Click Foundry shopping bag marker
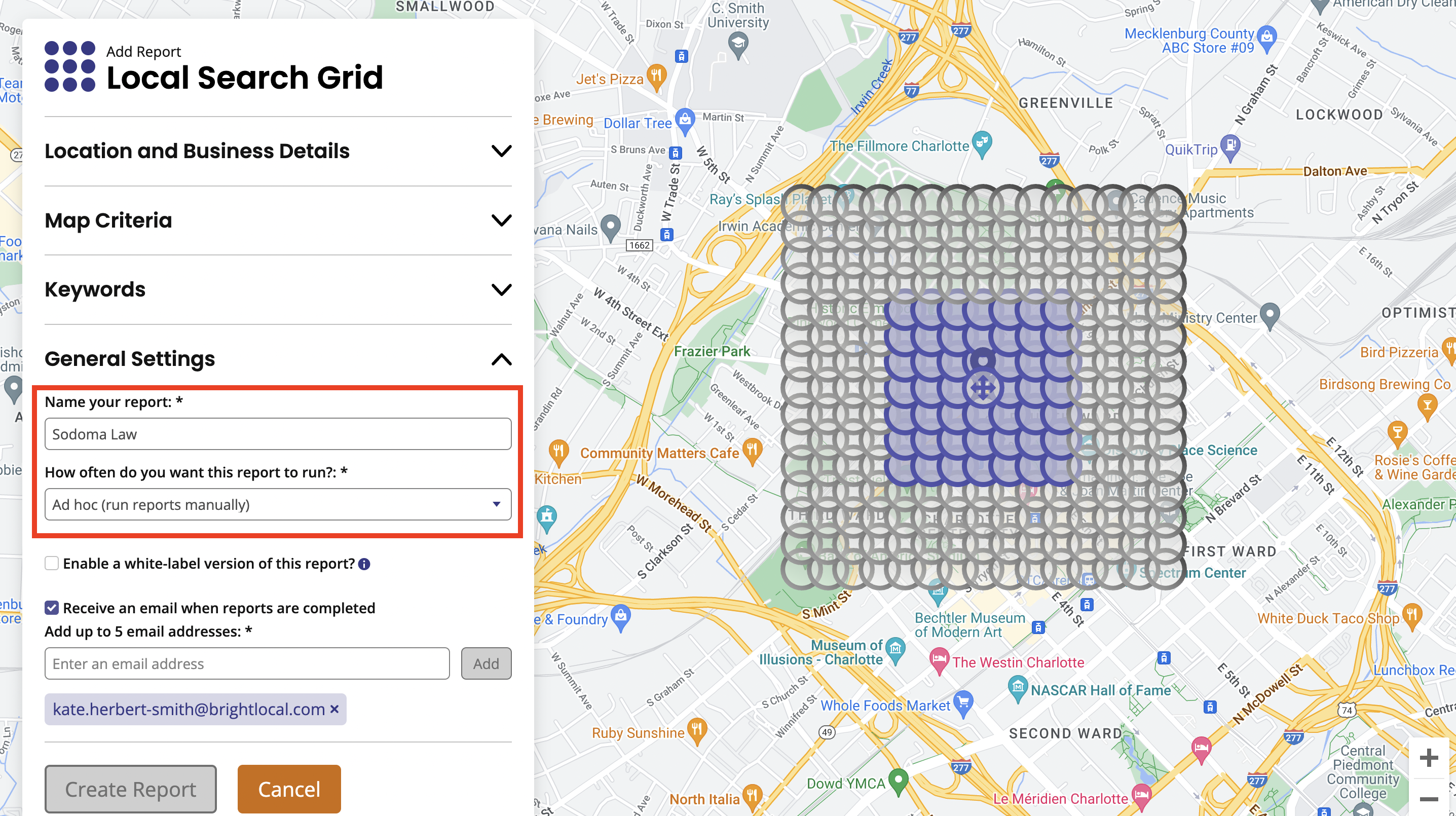 pos(621,617)
